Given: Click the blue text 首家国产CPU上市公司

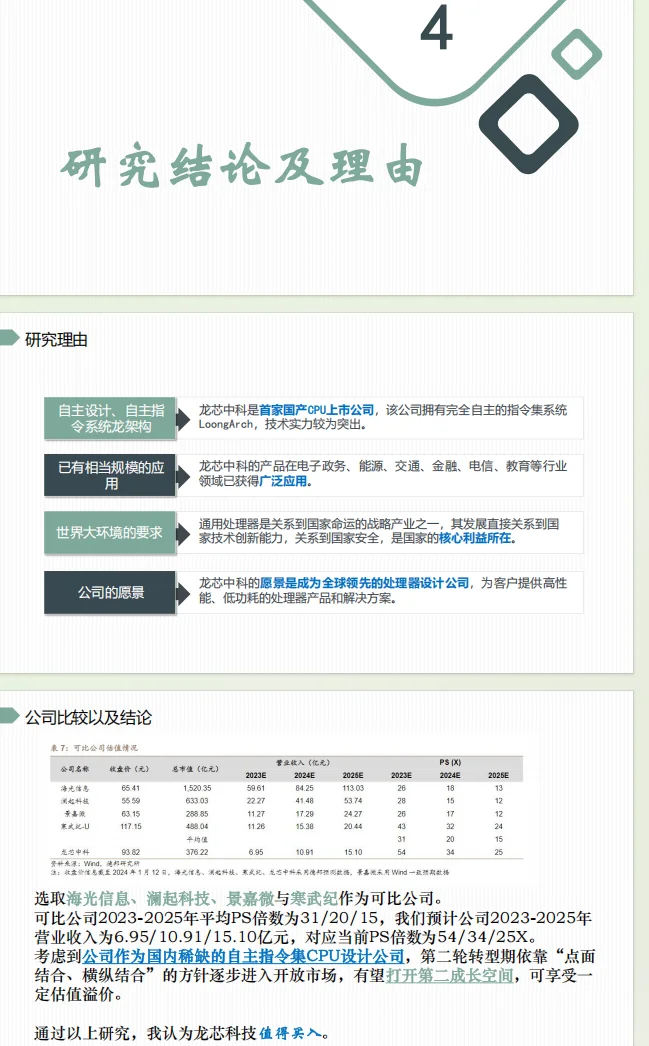Looking at the screenshot, I should pyautogui.click(x=316, y=410).
